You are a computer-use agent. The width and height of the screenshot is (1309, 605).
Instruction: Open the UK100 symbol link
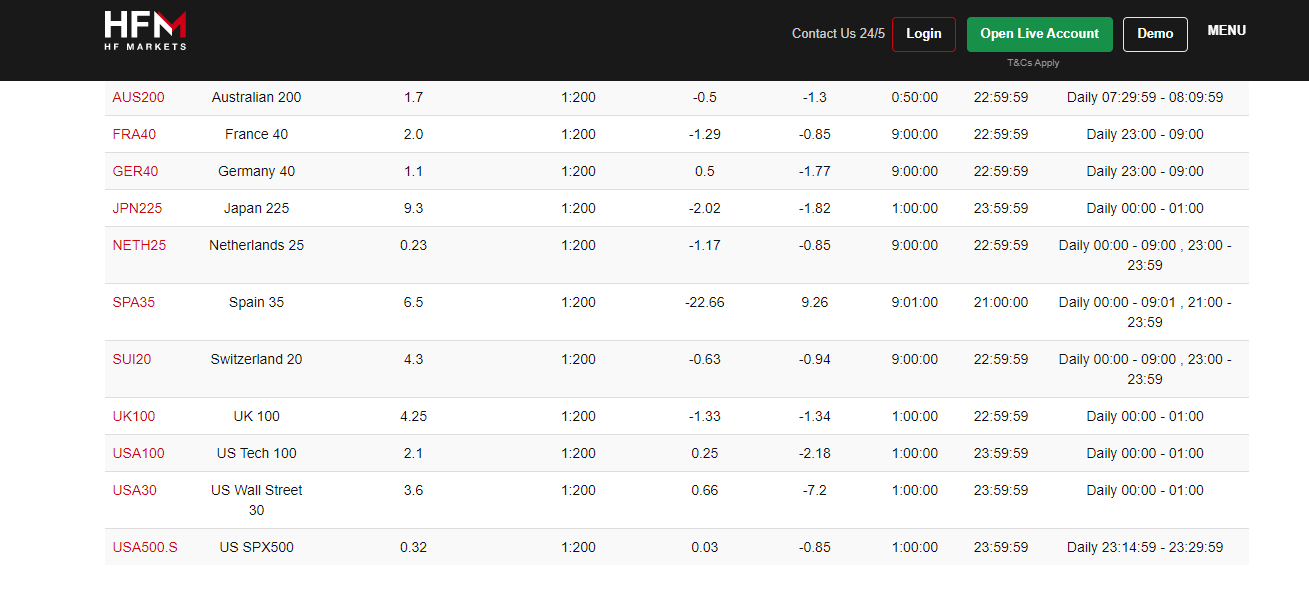pos(134,416)
